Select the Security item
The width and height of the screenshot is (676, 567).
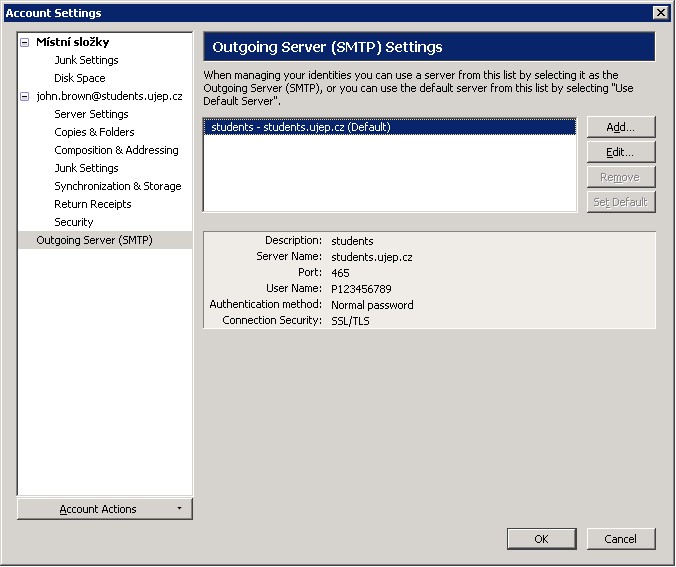click(73, 222)
